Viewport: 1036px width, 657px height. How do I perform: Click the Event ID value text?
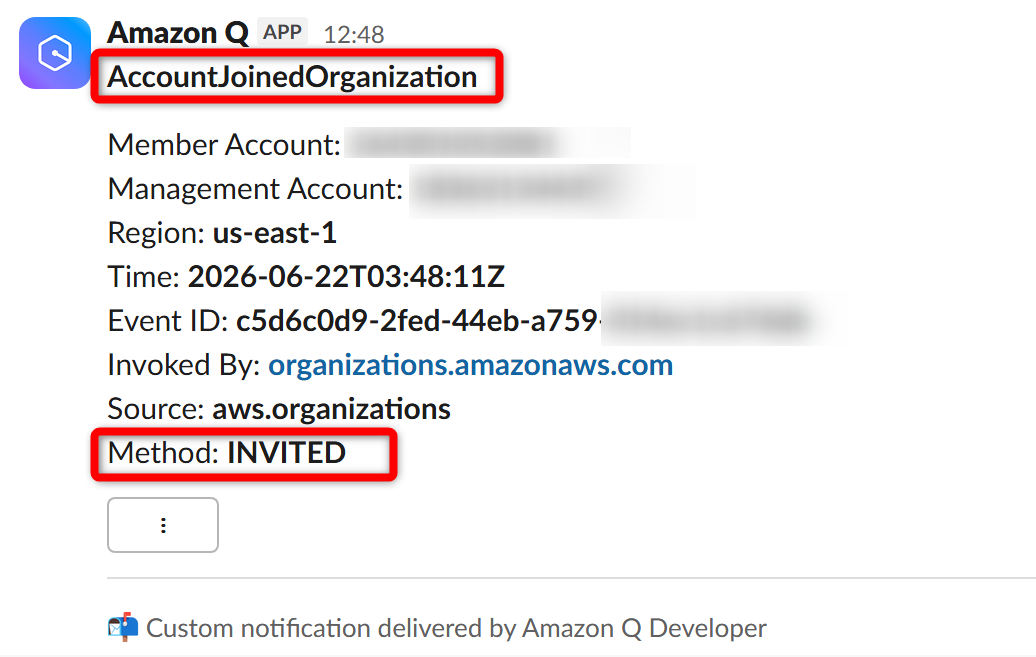click(418, 321)
